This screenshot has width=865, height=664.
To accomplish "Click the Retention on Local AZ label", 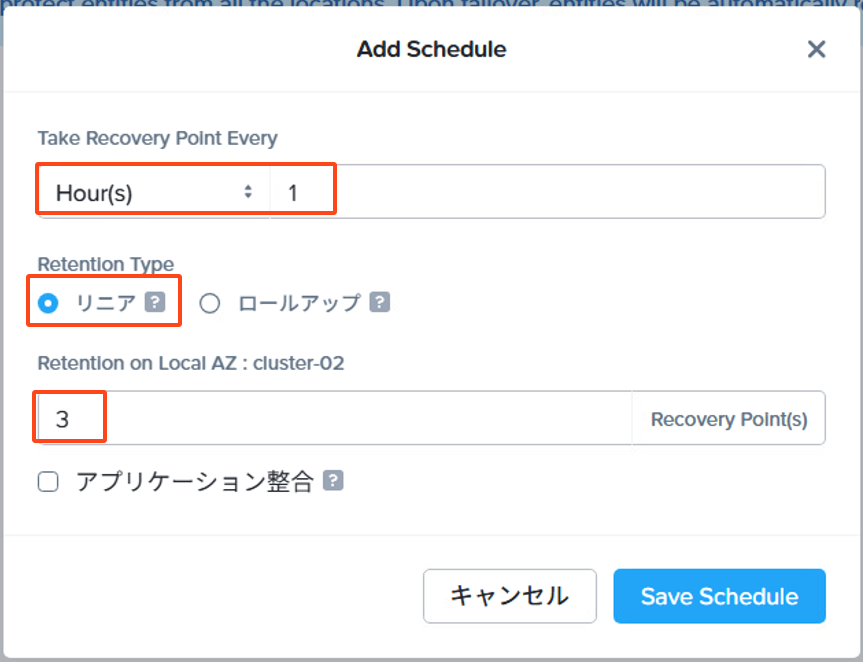I will point(191,363).
